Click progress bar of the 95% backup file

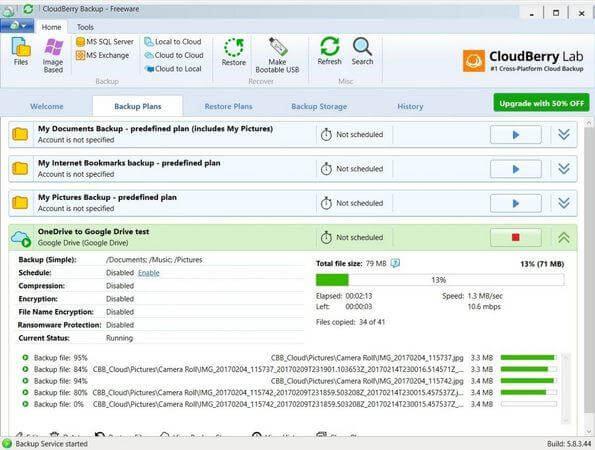pyautogui.click(x=529, y=357)
